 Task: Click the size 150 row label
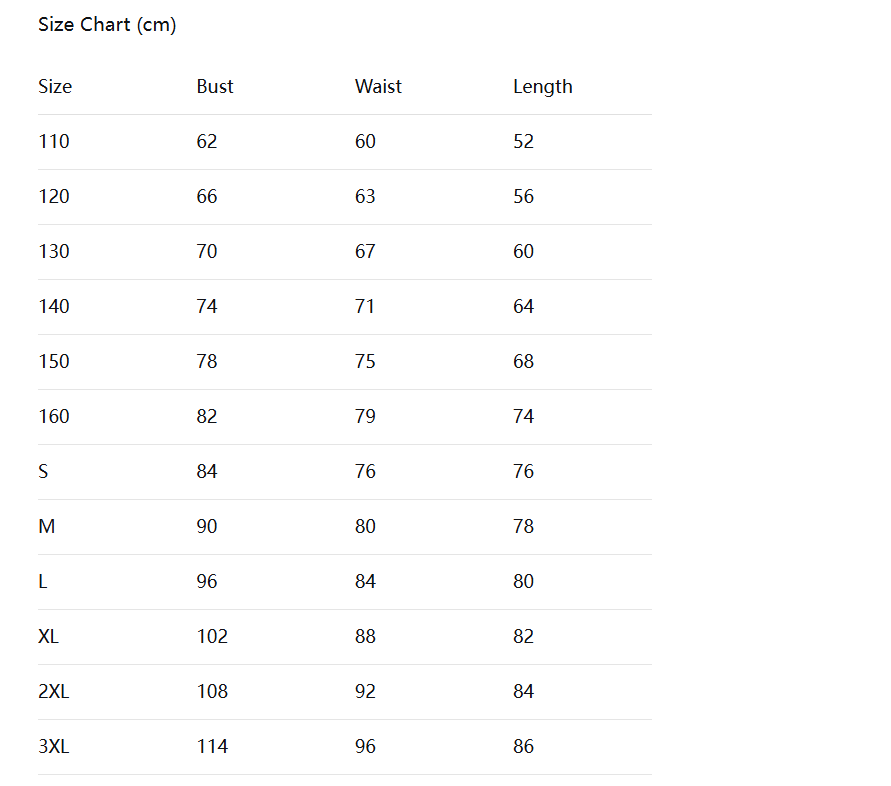(x=54, y=361)
